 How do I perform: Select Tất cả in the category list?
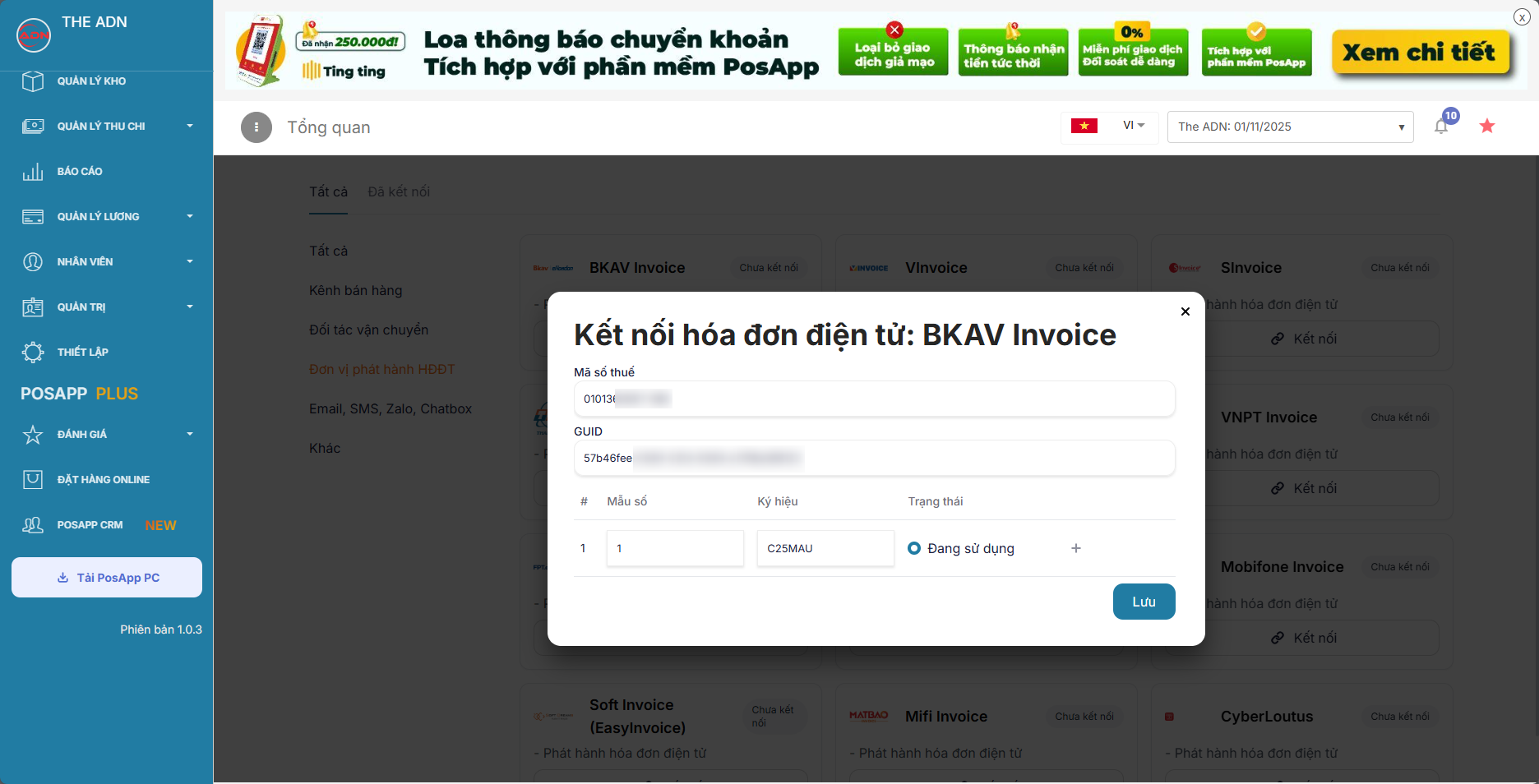(328, 251)
